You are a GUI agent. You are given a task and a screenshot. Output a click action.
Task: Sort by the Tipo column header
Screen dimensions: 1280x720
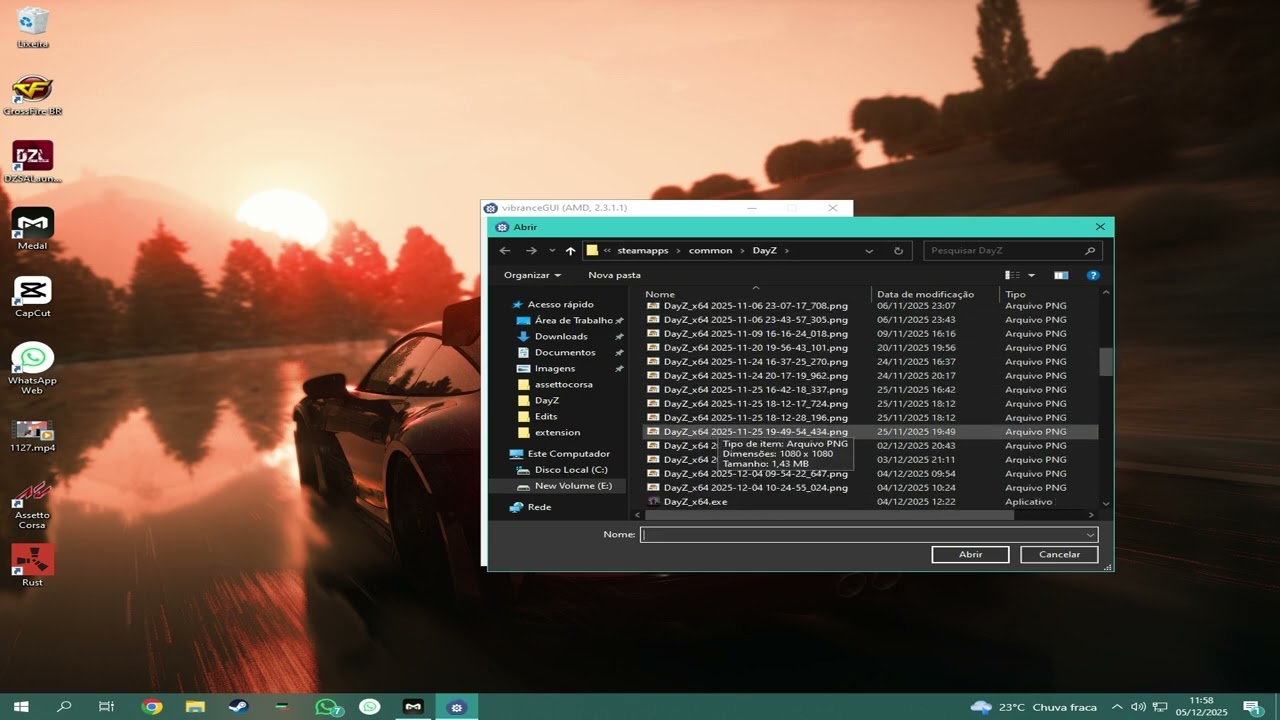pyautogui.click(x=1016, y=294)
